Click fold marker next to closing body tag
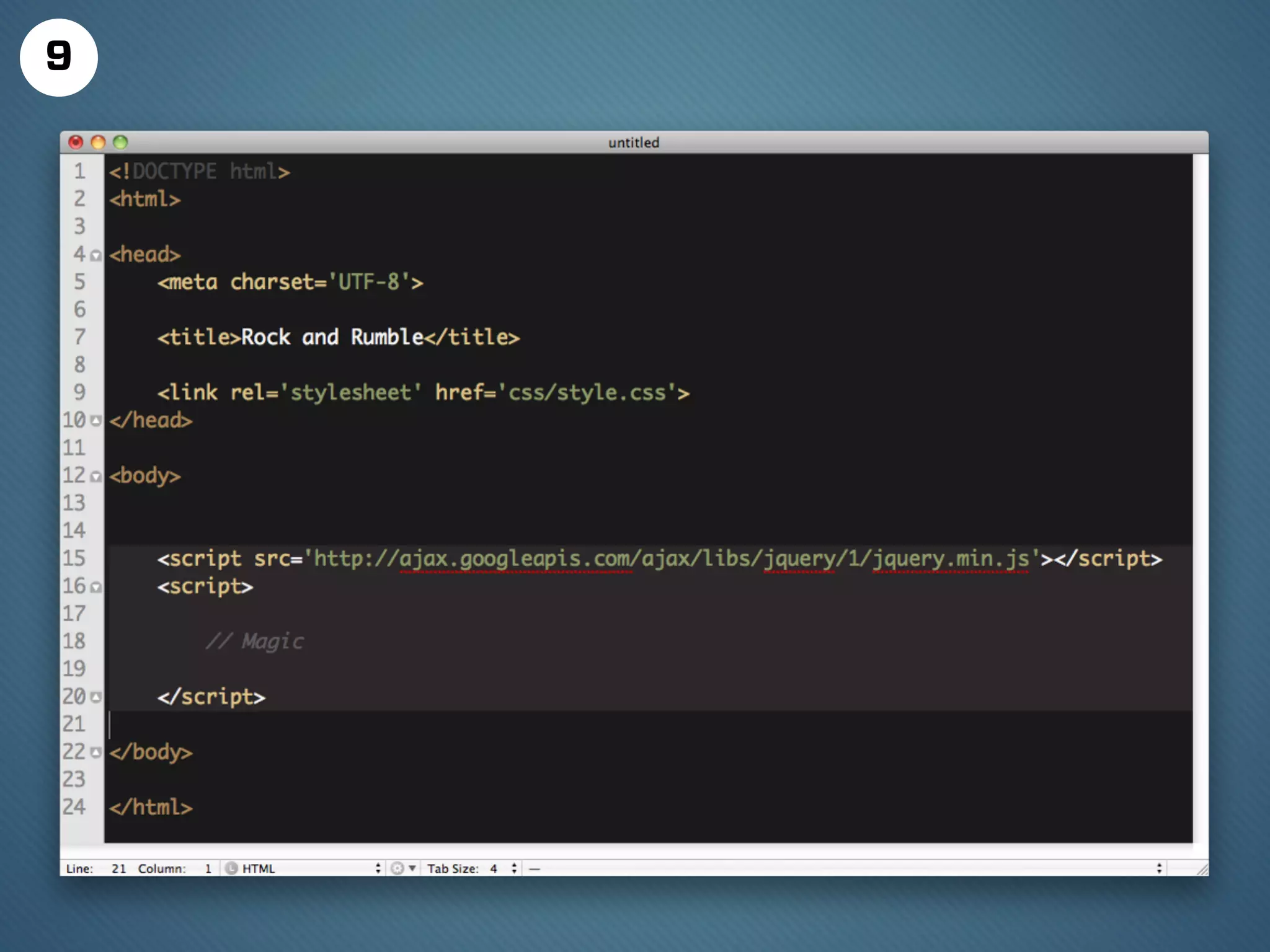This screenshot has height=952, width=1270. [95, 752]
